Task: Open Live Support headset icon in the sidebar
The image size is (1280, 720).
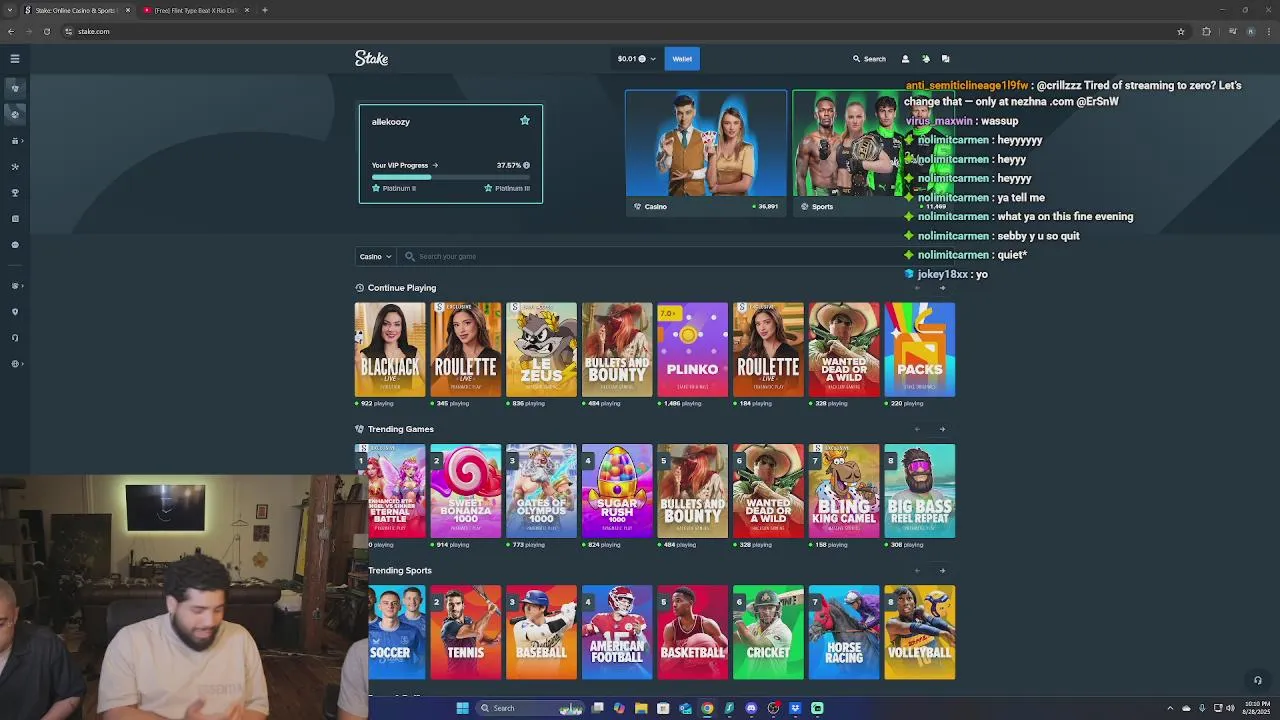Action: pyautogui.click(x=14, y=338)
